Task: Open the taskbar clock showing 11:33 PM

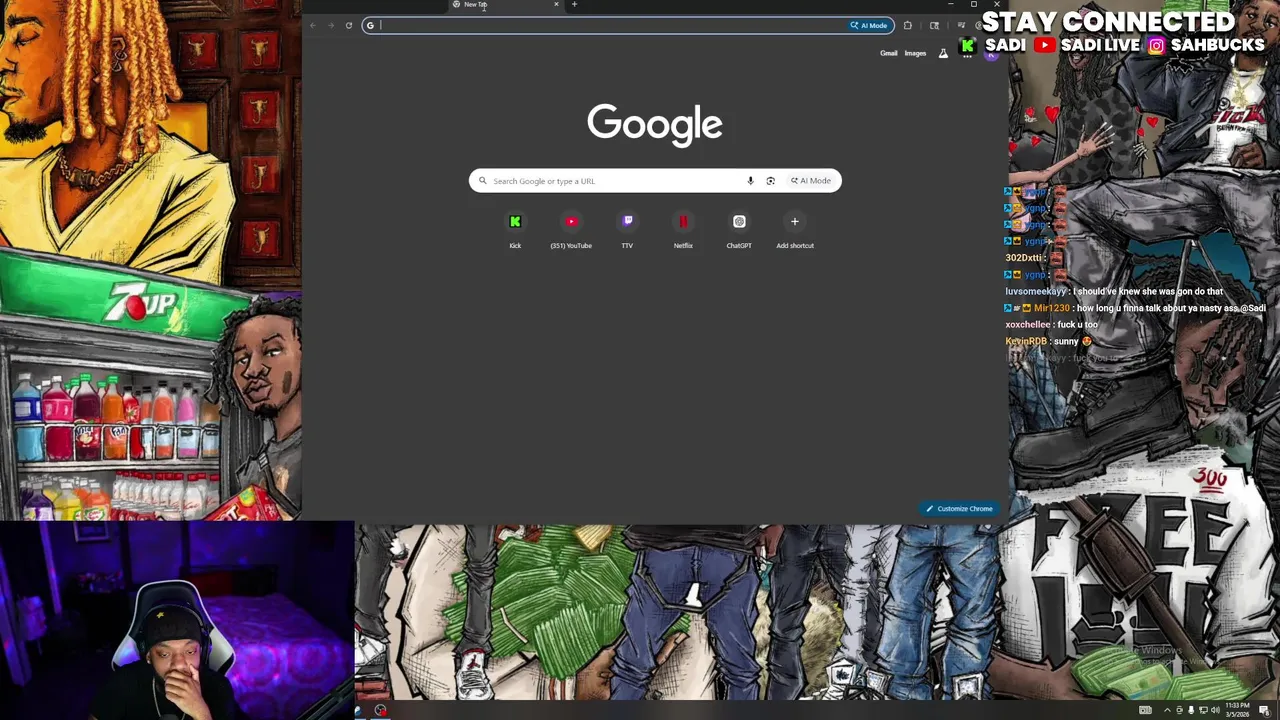Action: [x=1239, y=710]
